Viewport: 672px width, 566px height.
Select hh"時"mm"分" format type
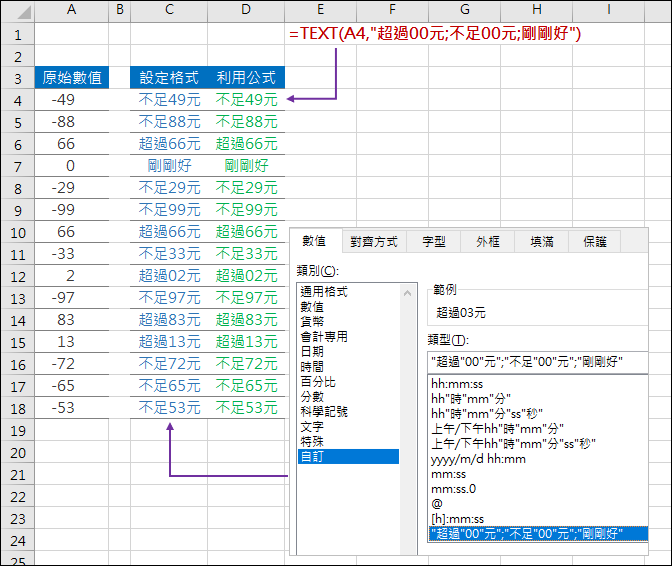pos(538,399)
